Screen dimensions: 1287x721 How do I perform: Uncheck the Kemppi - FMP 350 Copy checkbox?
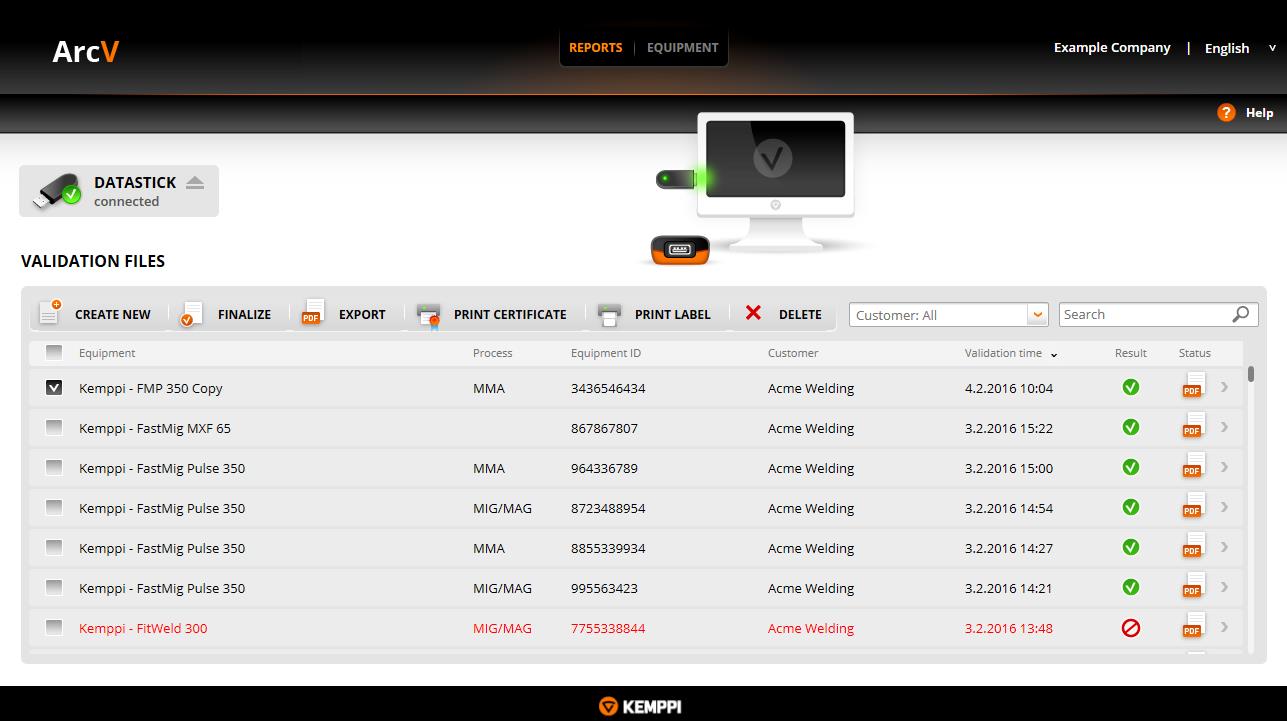54,387
